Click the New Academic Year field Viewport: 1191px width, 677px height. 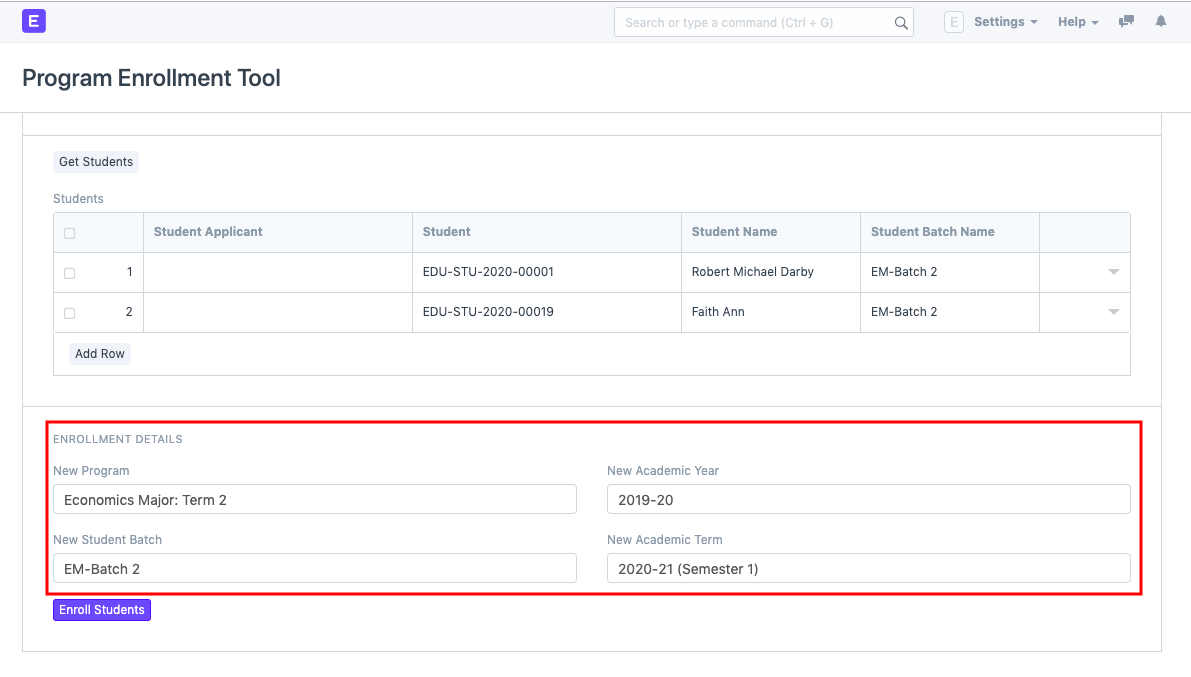[x=868, y=499]
